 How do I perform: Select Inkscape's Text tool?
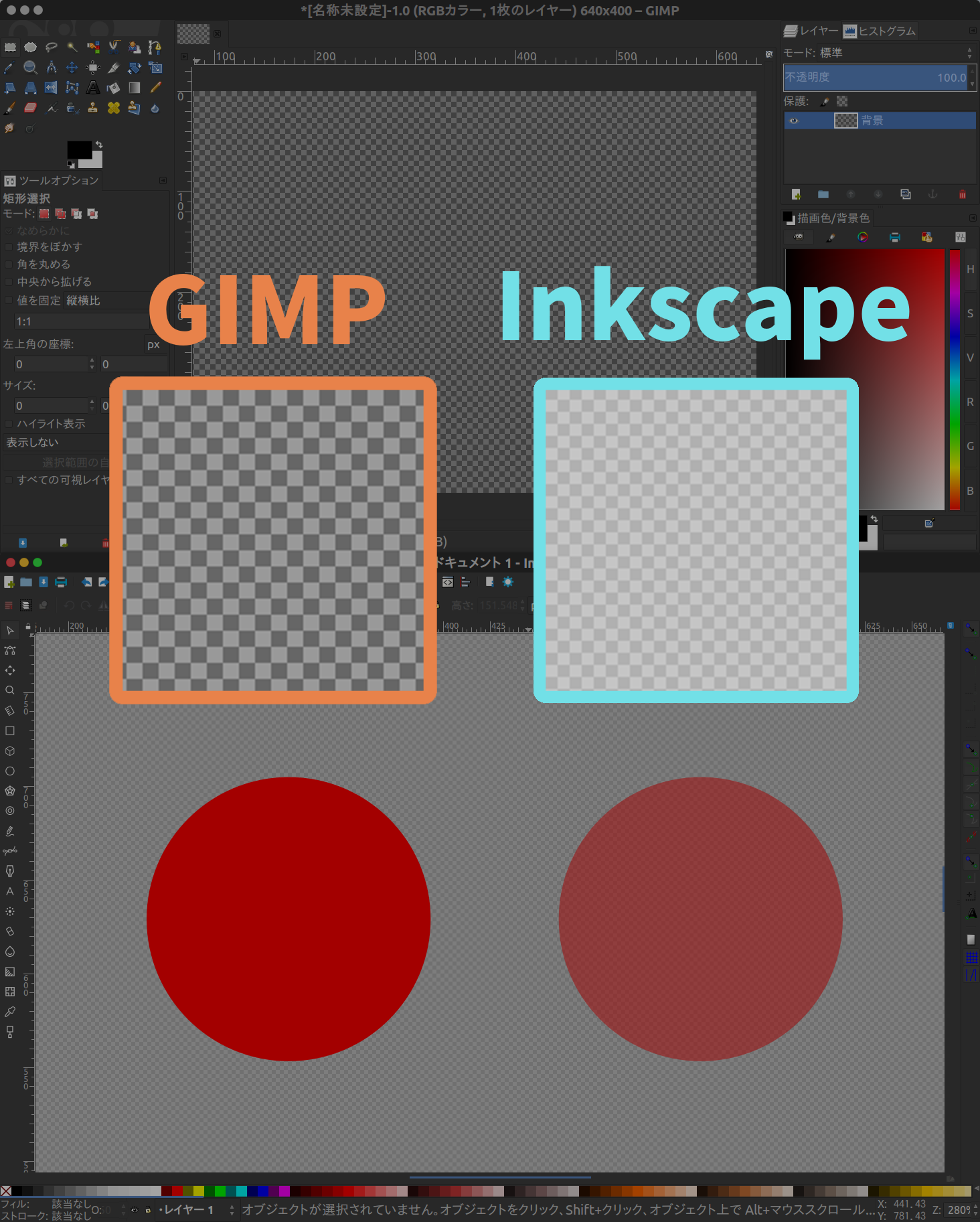pos(10,891)
